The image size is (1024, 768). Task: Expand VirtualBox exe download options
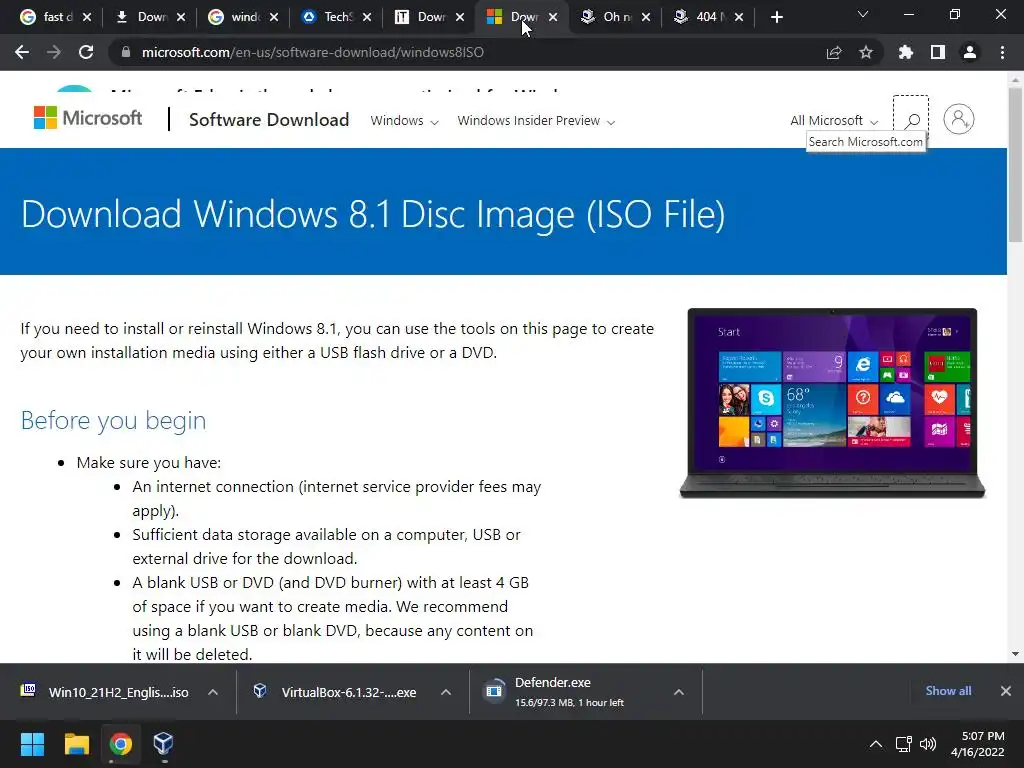pyautogui.click(x=446, y=692)
